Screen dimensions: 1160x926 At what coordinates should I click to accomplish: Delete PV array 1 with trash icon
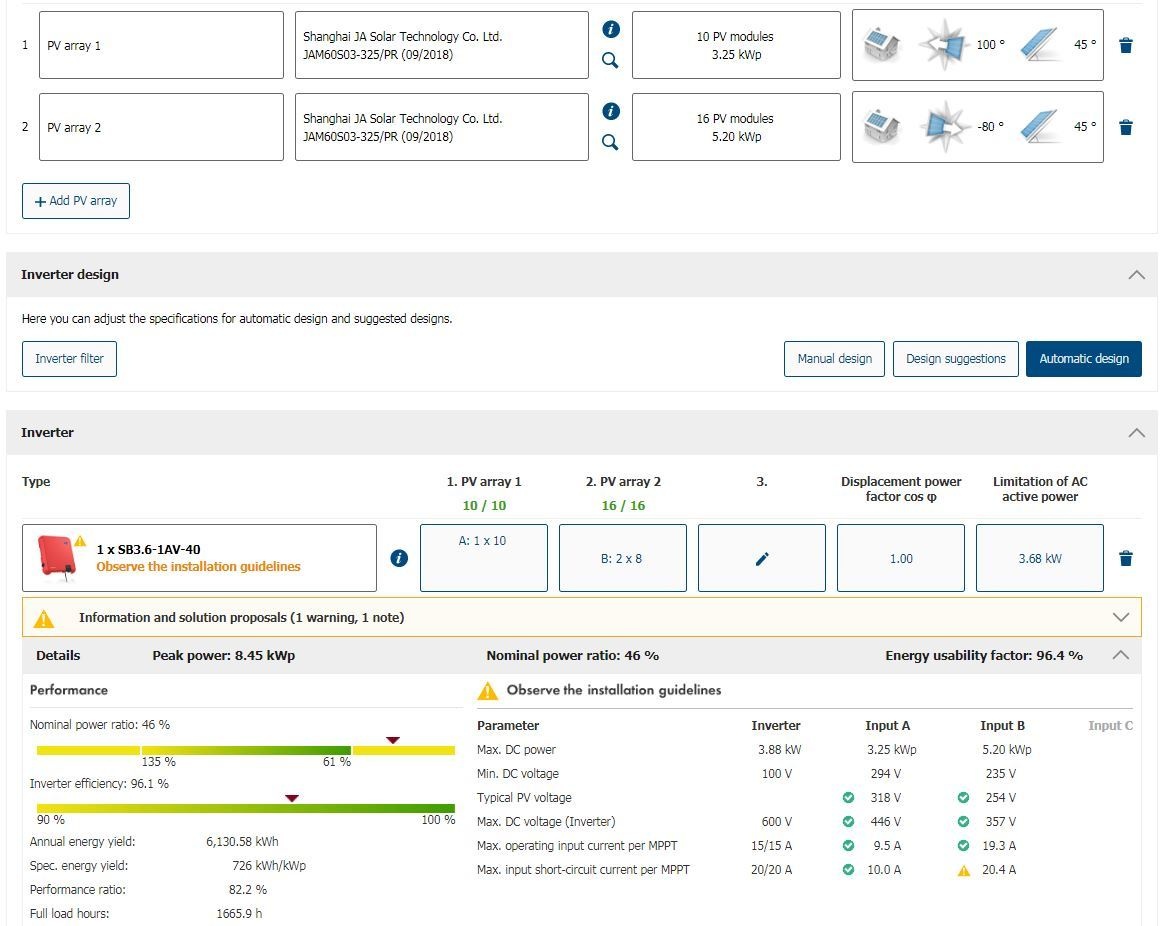pyautogui.click(x=1126, y=45)
